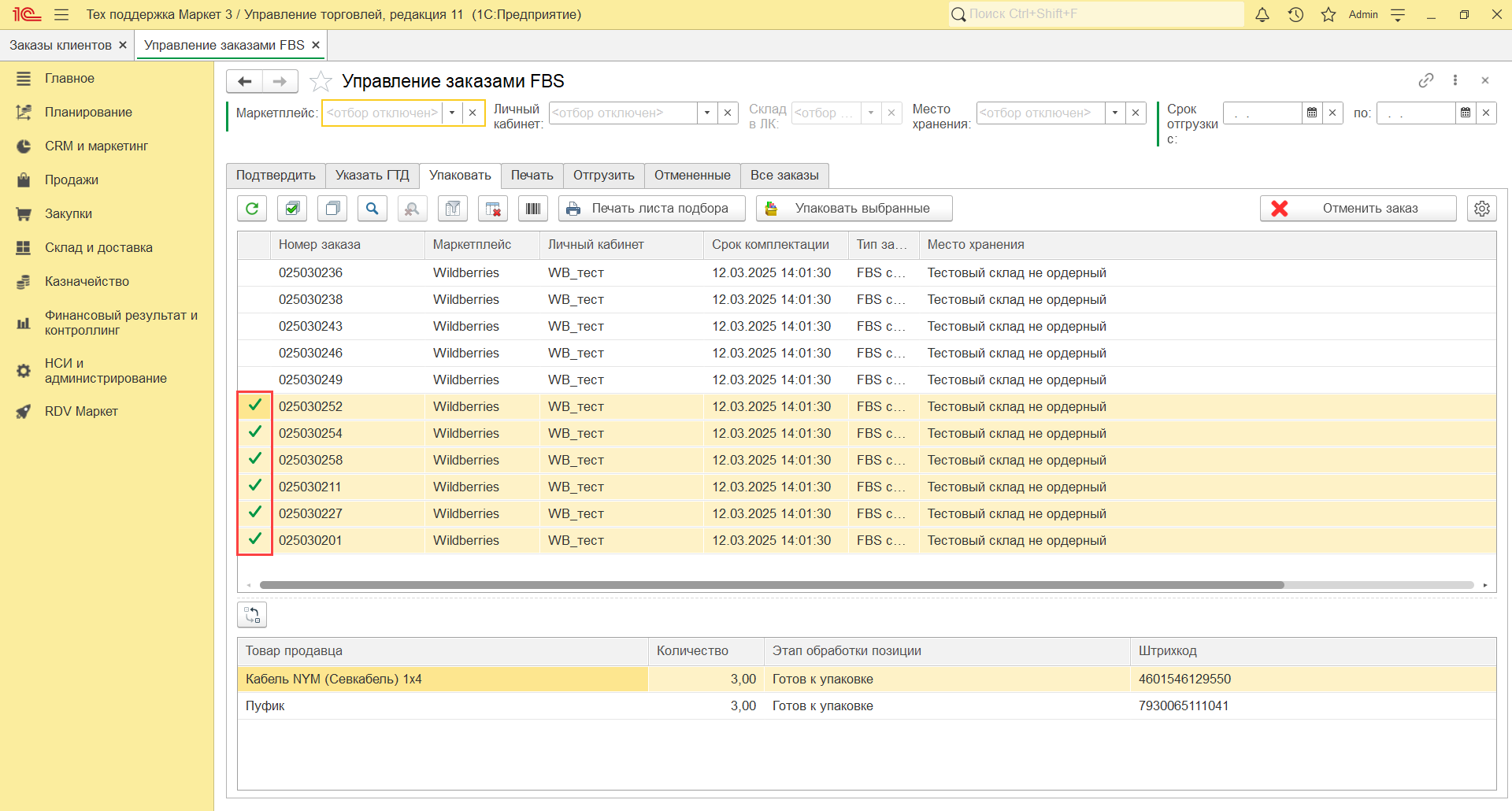Open search with the magnifier icon

click(x=372, y=209)
